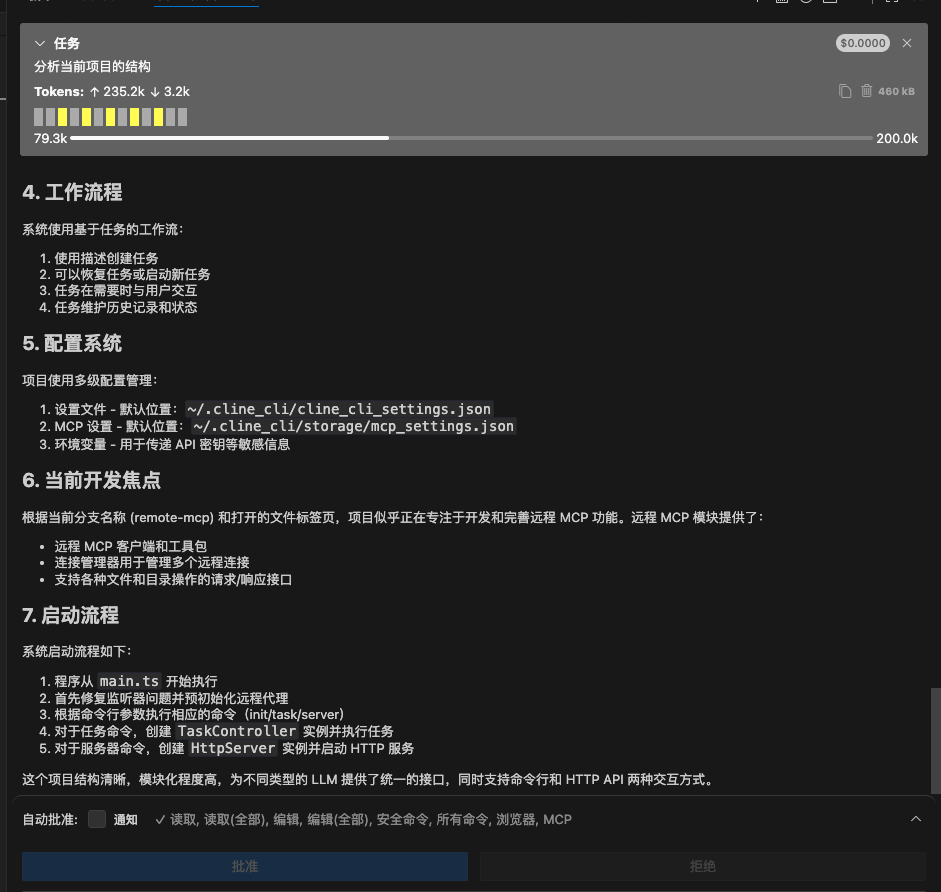Collapse the 任务 header chevron
Image resolution: width=941 pixels, height=892 pixels.
point(40,44)
